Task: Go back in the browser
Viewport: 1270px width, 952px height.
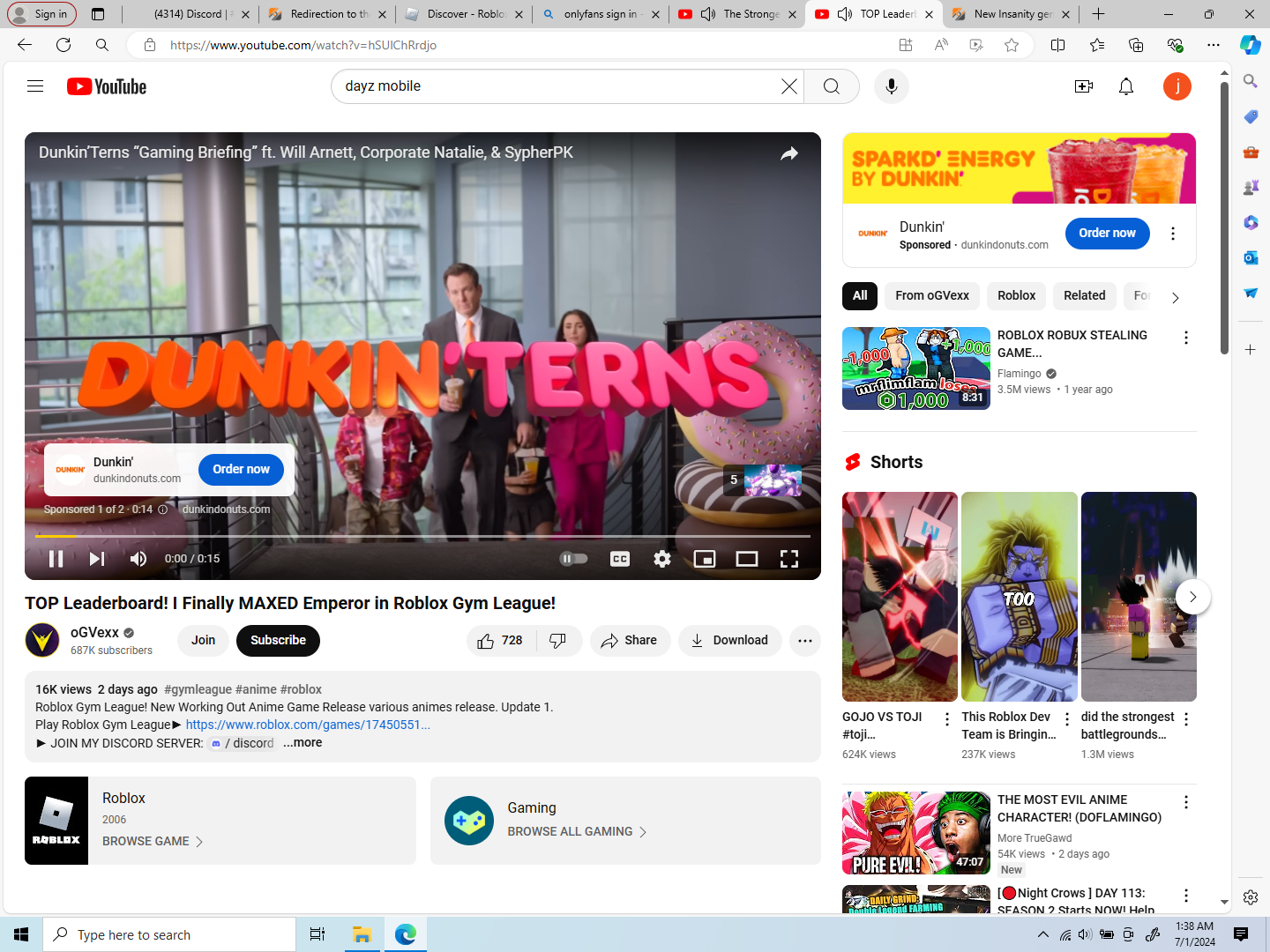Action: pyautogui.click(x=25, y=45)
